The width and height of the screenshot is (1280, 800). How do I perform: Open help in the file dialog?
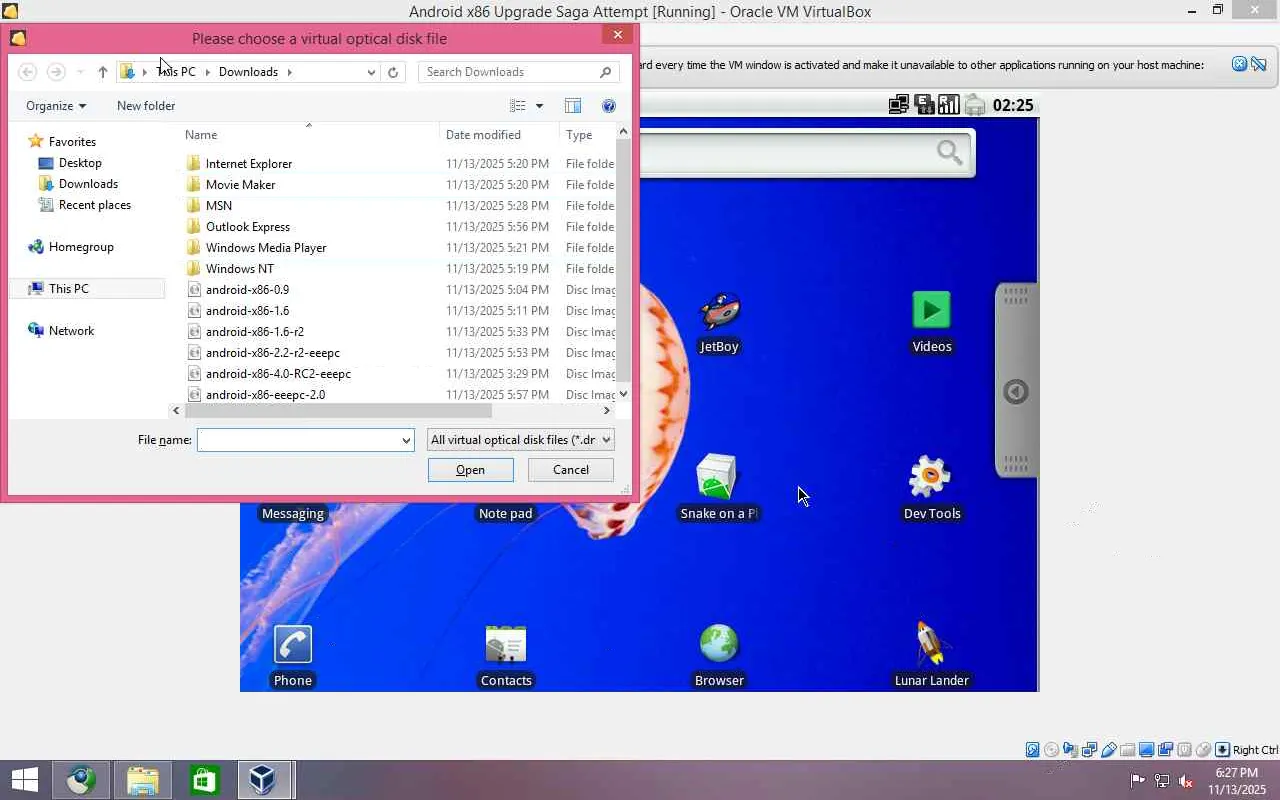pos(608,106)
